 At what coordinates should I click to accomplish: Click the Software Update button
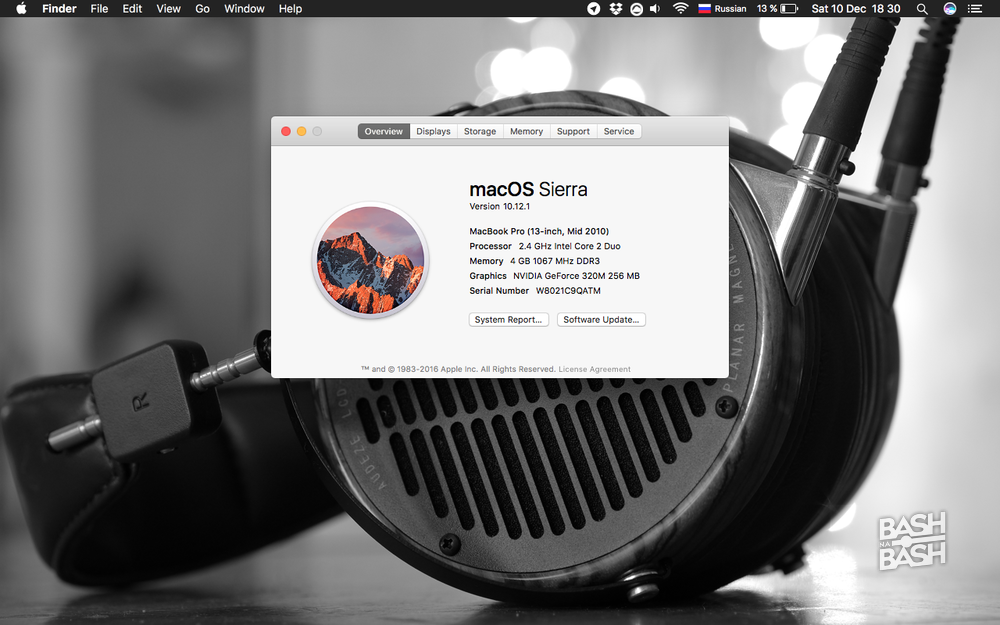(x=601, y=320)
